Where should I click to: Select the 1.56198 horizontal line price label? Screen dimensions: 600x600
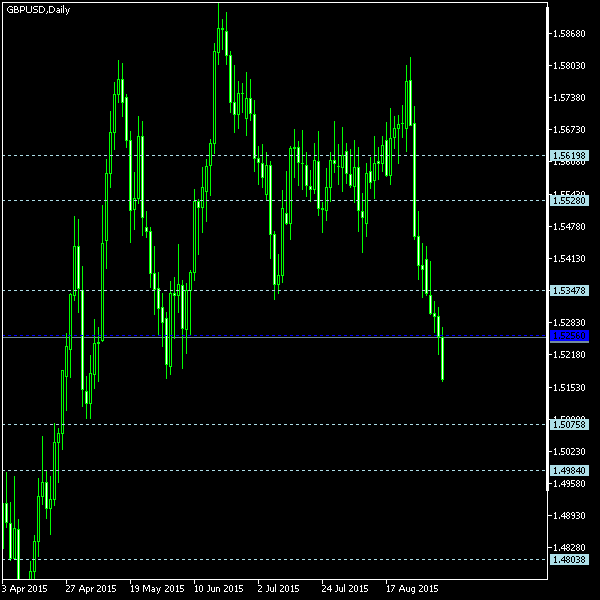click(569, 156)
